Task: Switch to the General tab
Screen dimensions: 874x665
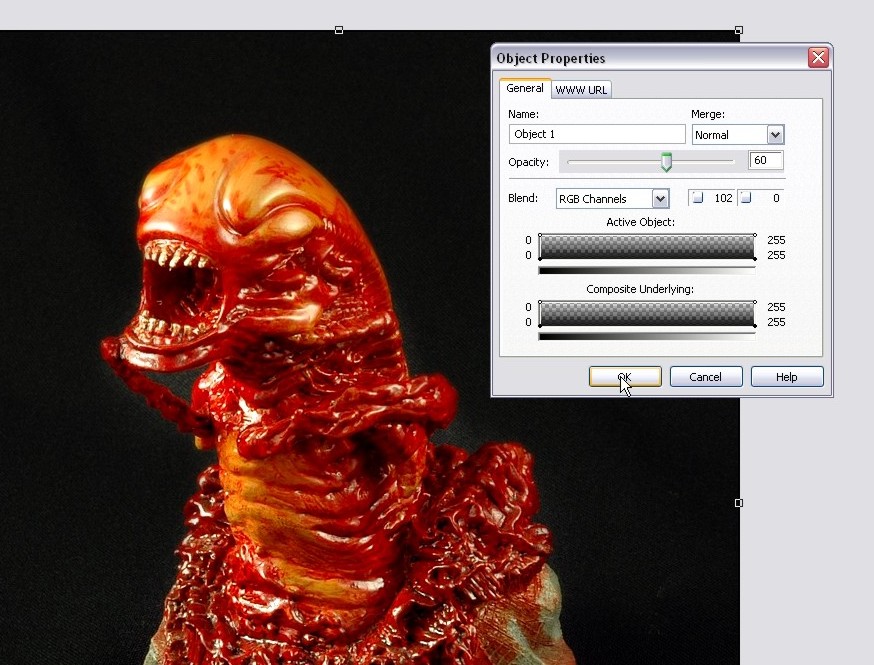Action: coord(525,88)
